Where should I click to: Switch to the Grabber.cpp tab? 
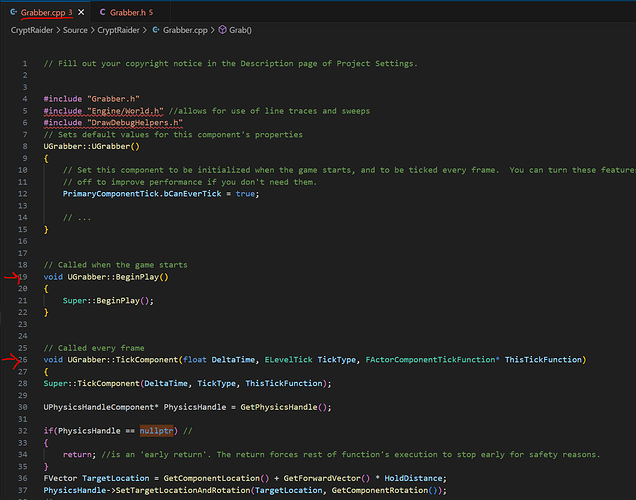[43, 13]
